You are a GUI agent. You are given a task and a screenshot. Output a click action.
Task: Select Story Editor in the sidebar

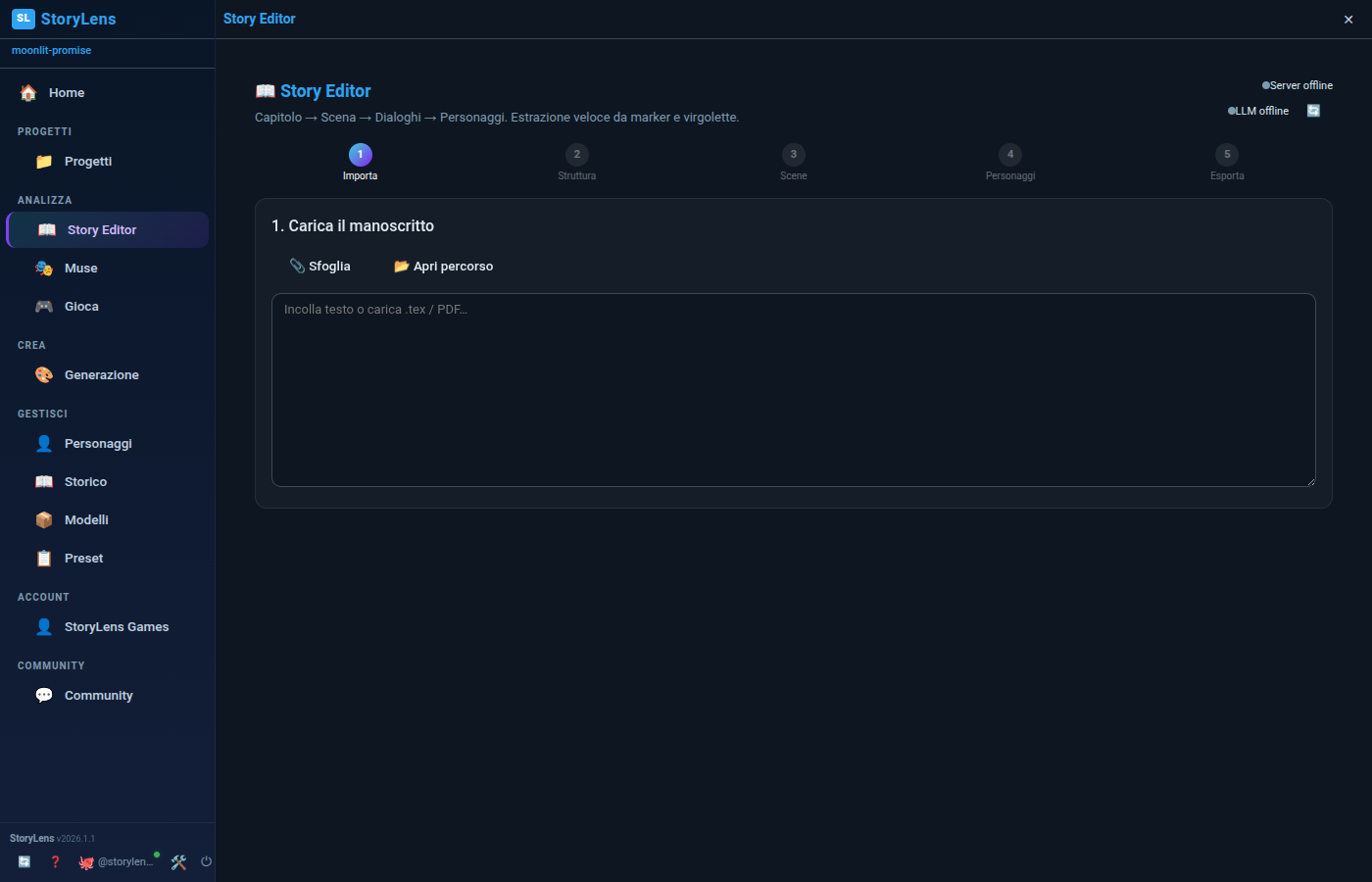[107, 230]
